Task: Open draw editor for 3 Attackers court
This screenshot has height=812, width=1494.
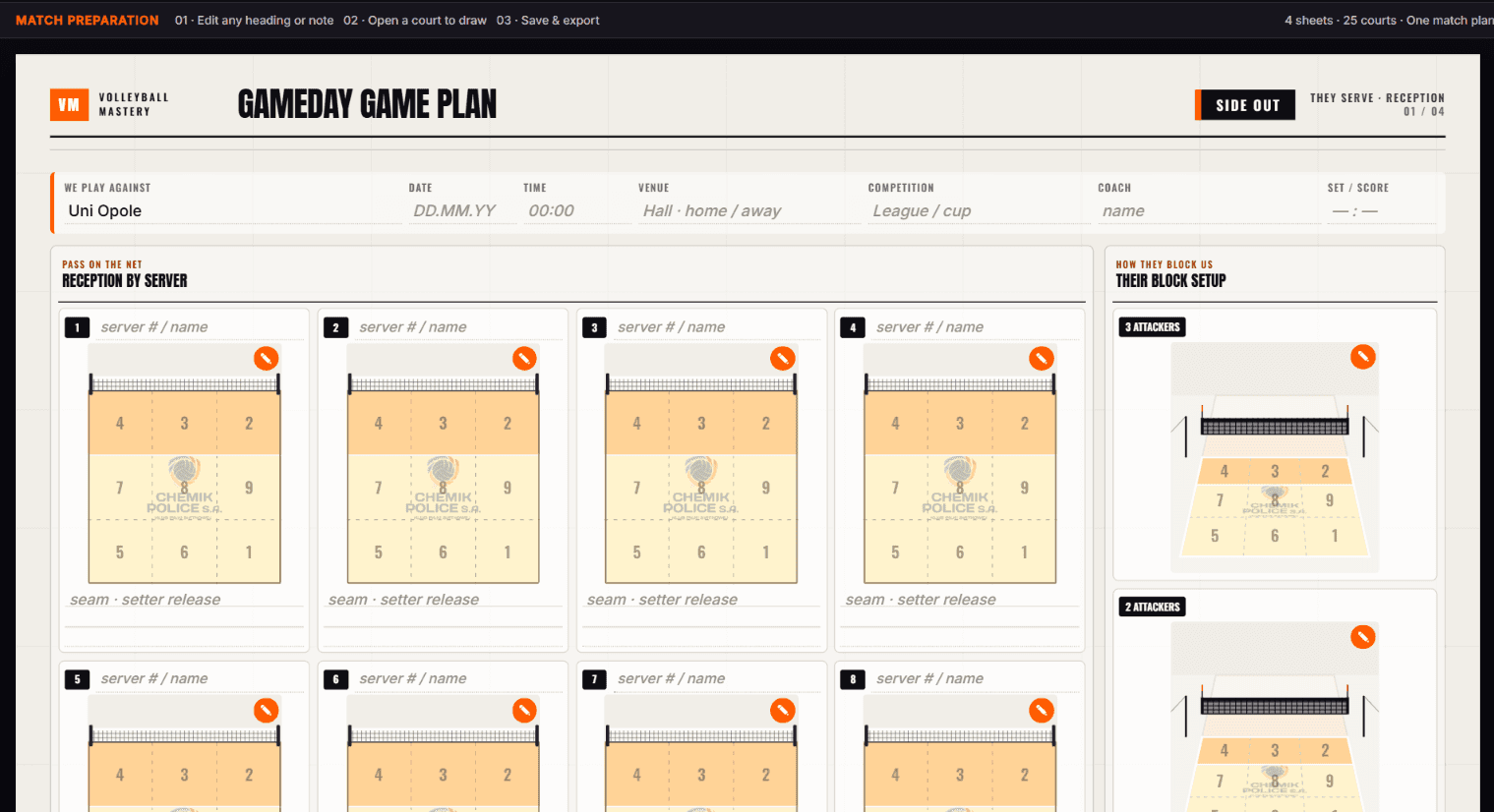Action: pos(1363,357)
